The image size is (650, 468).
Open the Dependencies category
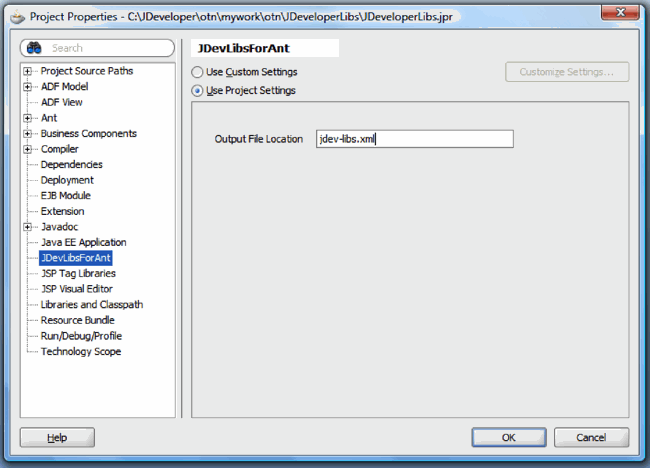71,165
